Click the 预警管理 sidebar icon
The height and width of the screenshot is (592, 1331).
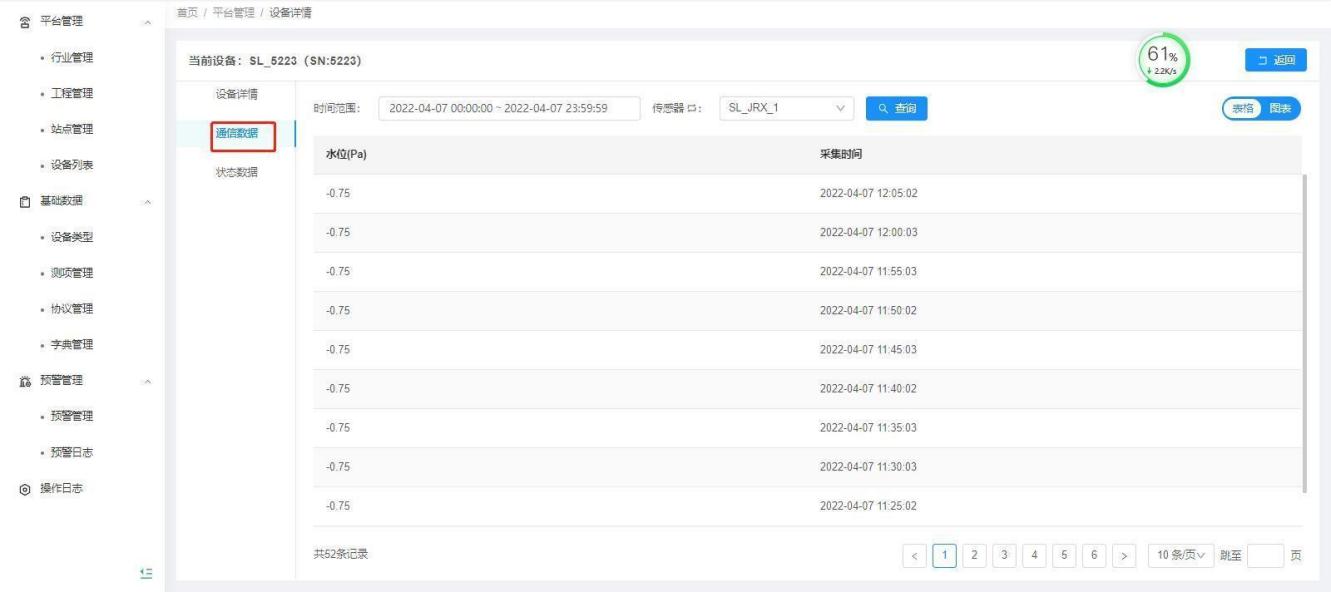(24, 381)
